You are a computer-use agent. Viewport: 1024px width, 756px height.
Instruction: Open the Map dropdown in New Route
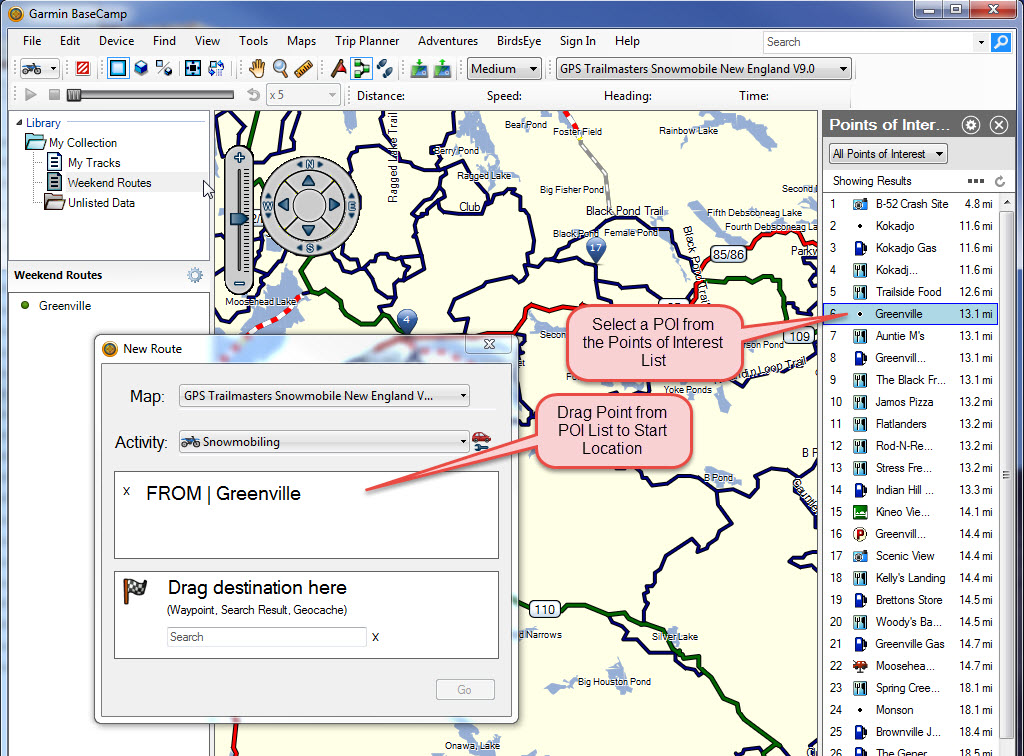[324, 396]
